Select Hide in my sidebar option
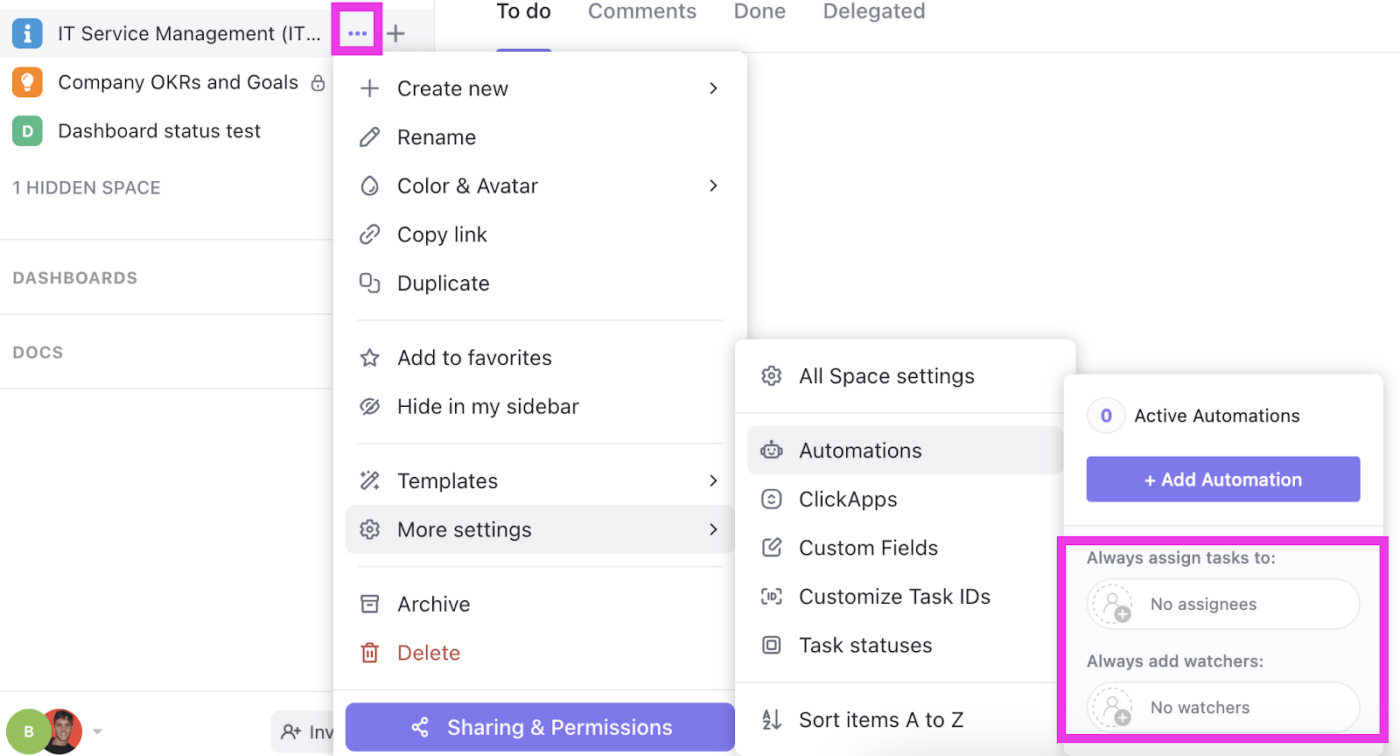 pyautogui.click(x=487, y=406)
